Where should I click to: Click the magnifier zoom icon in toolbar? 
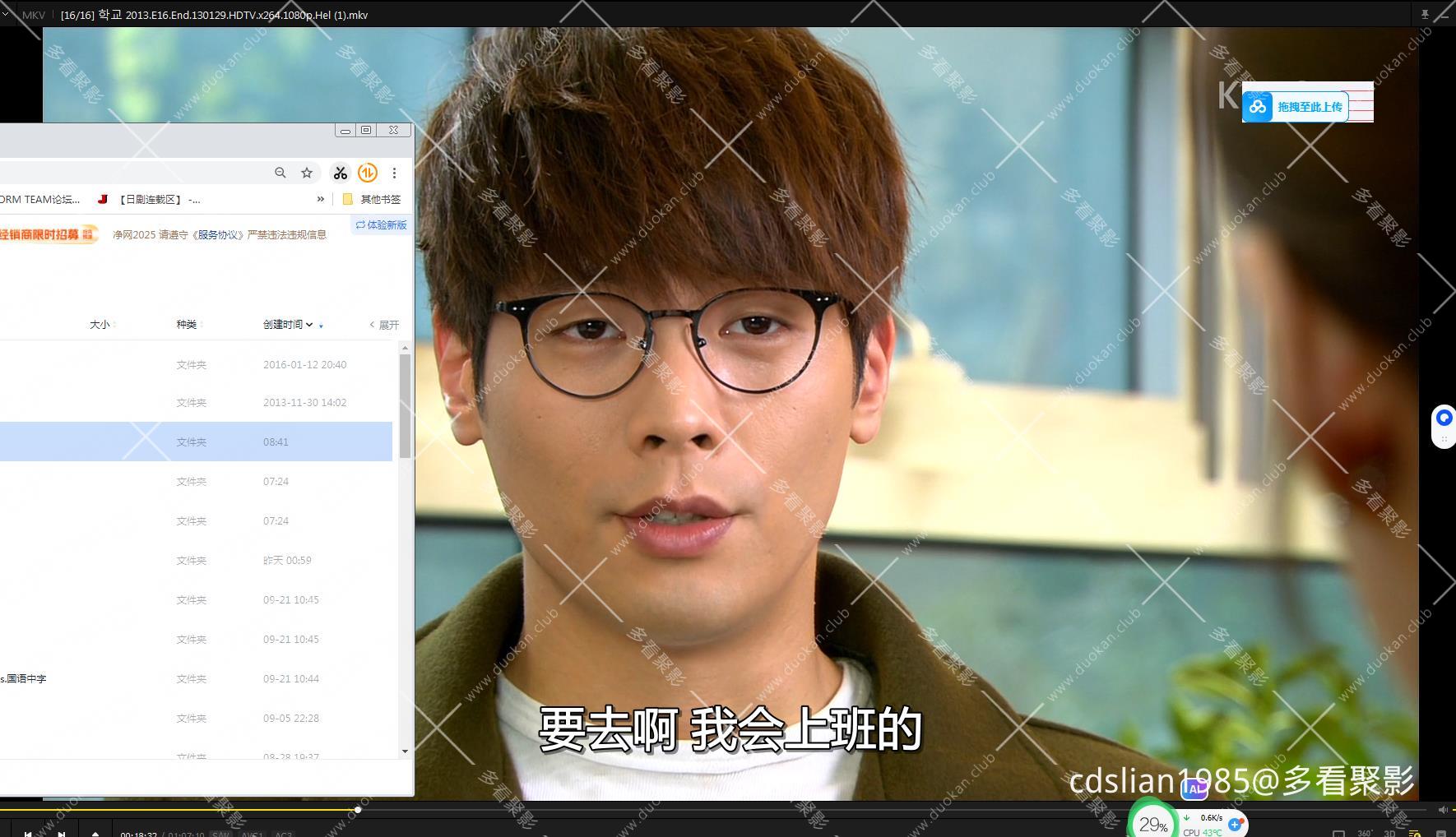tap(281, 173)
